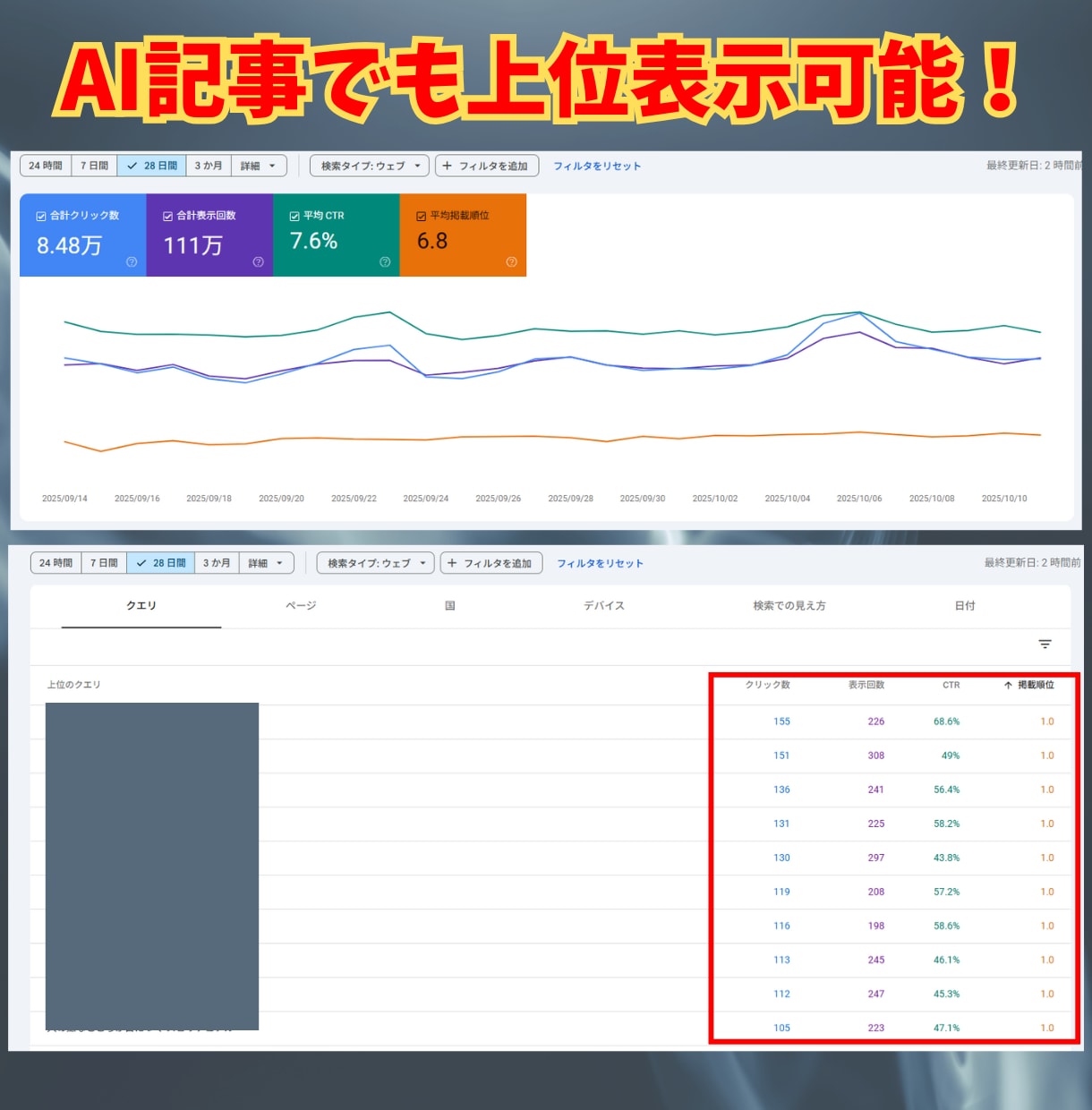
Task: Sort by CTR column header
Action: pyautogui.click(x=951, y=685)
